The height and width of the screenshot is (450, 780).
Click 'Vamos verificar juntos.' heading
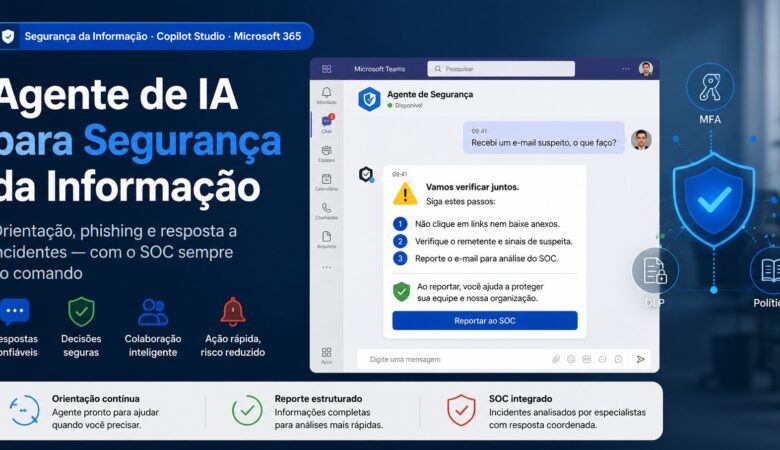[472, 187]
